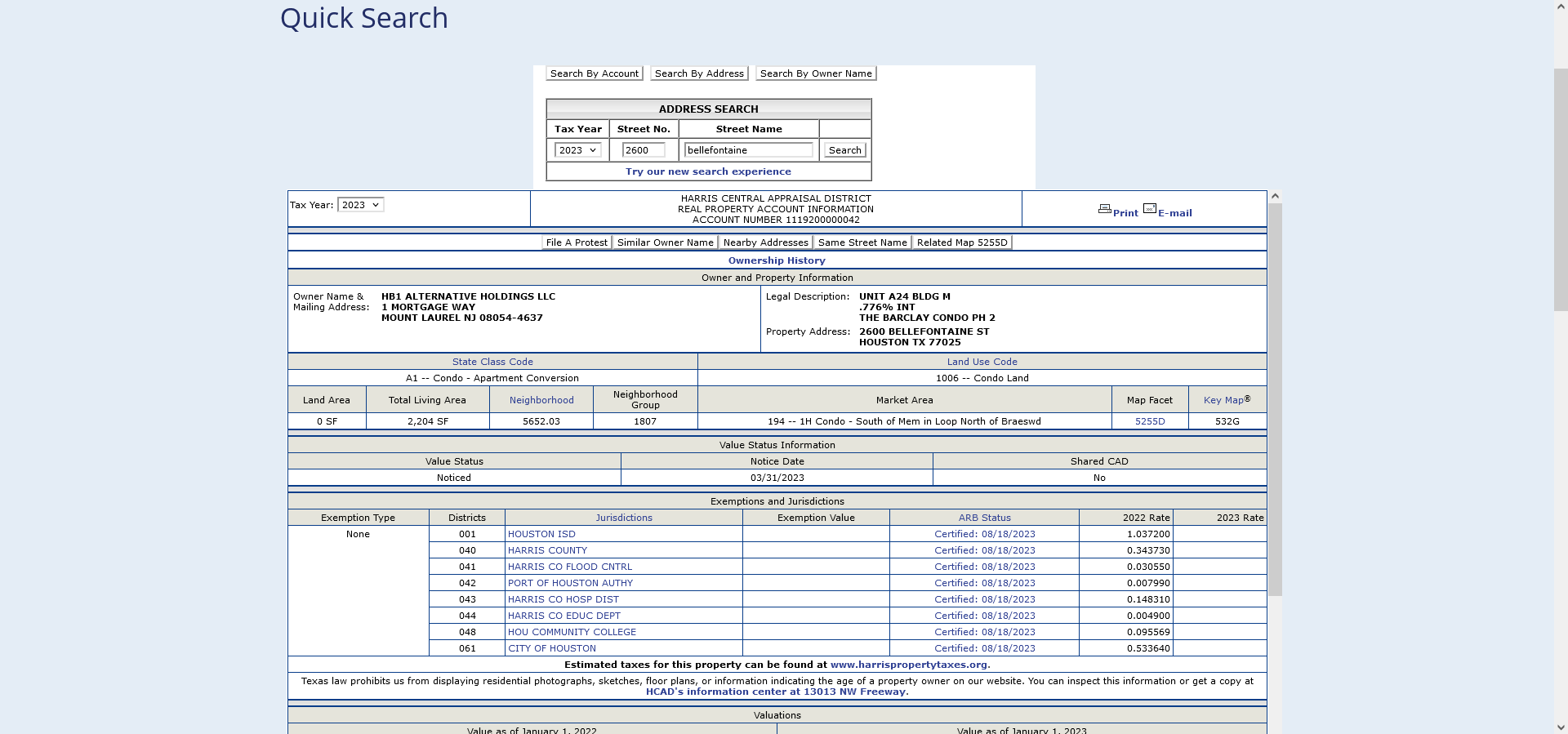Open HARRIS COUNTY jurisdiction link

[547, 550]
